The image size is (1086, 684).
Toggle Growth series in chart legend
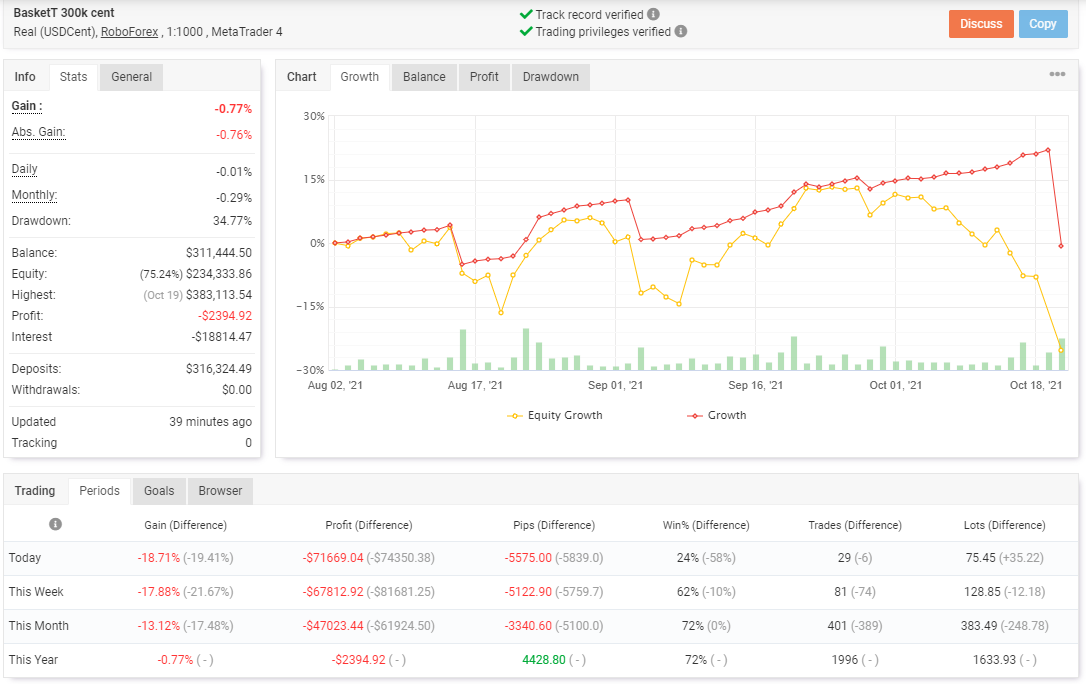click(x=716, y=415)
